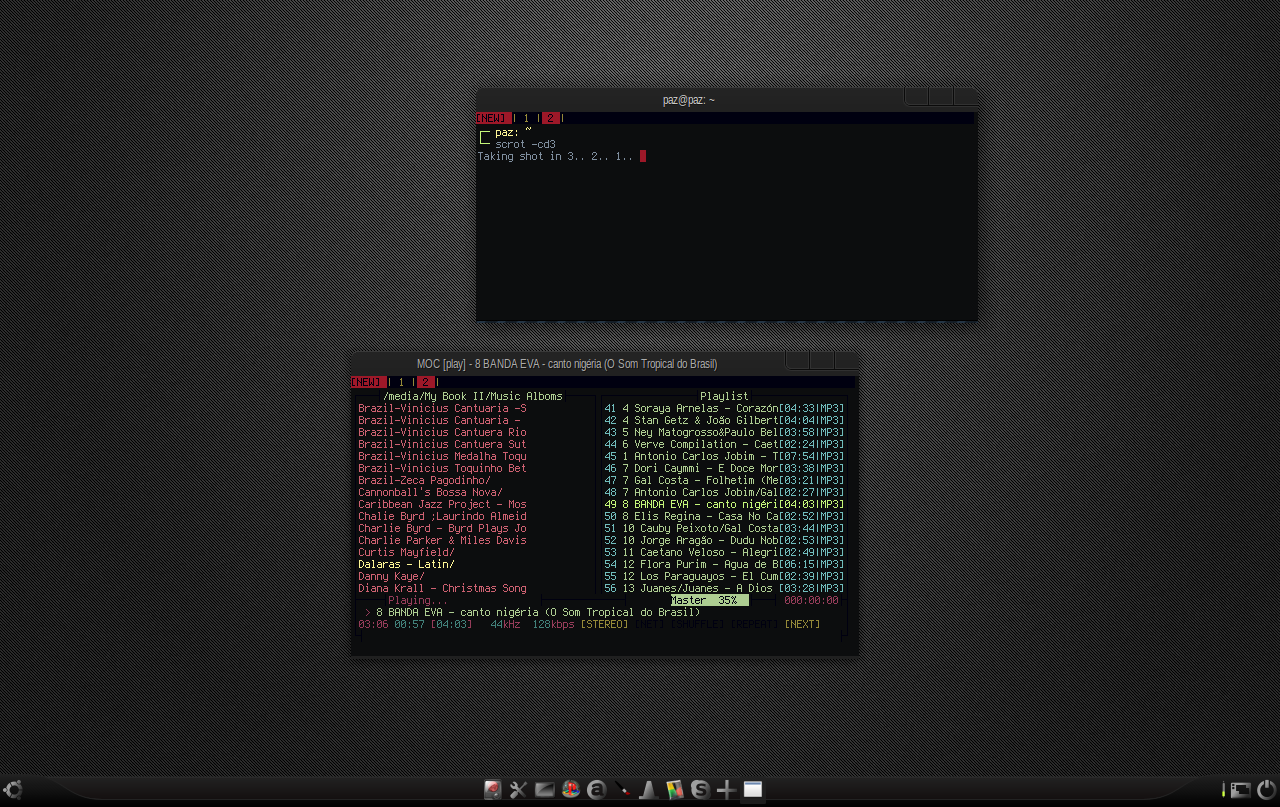Open the 'Curtis Mayfield/' folder

pos(406,552)
